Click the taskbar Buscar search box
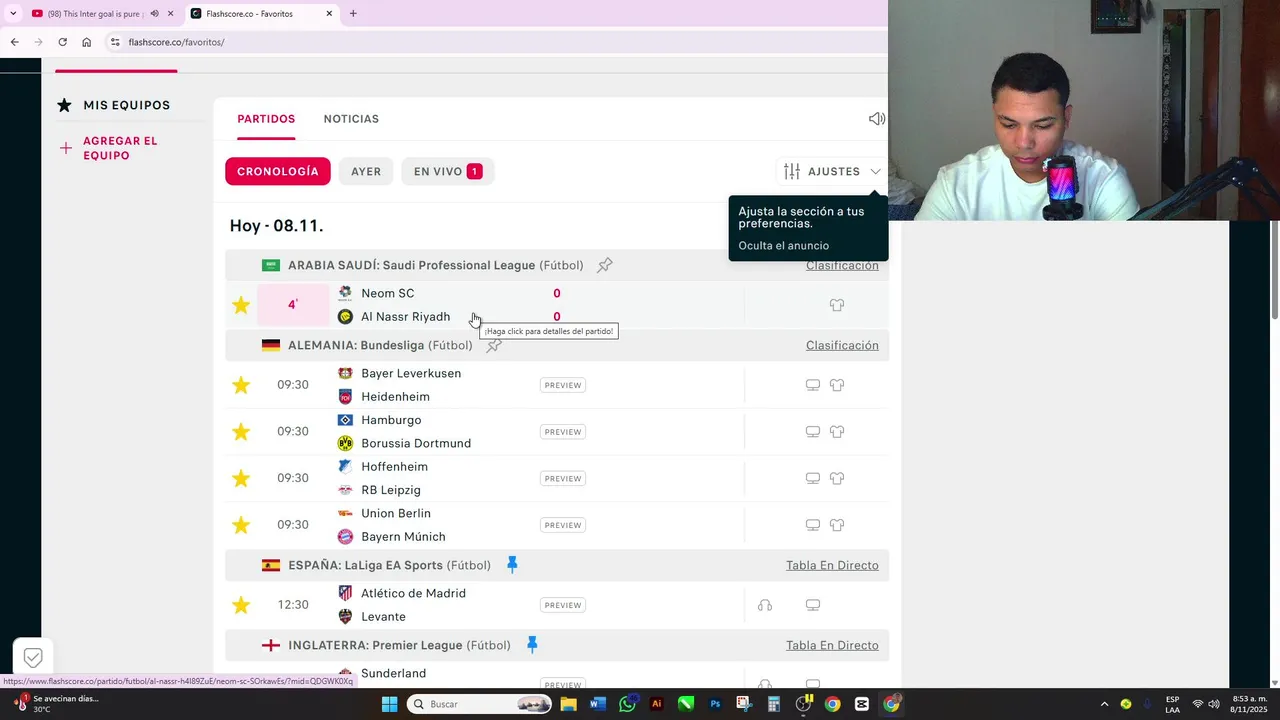The height and width of the screenshot is (720, 1280). 480,704
